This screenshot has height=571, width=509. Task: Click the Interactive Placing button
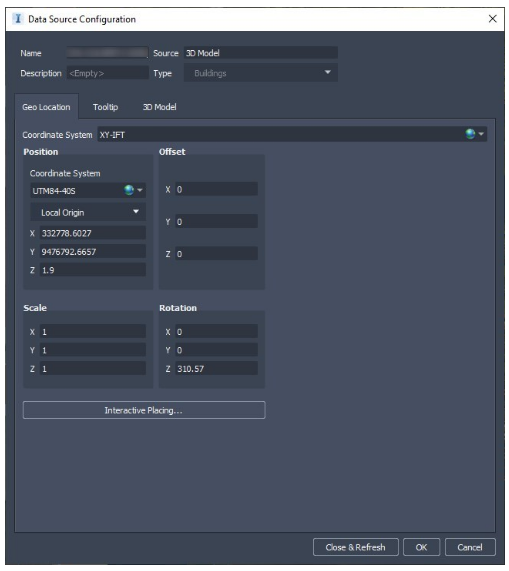[144, 410]
